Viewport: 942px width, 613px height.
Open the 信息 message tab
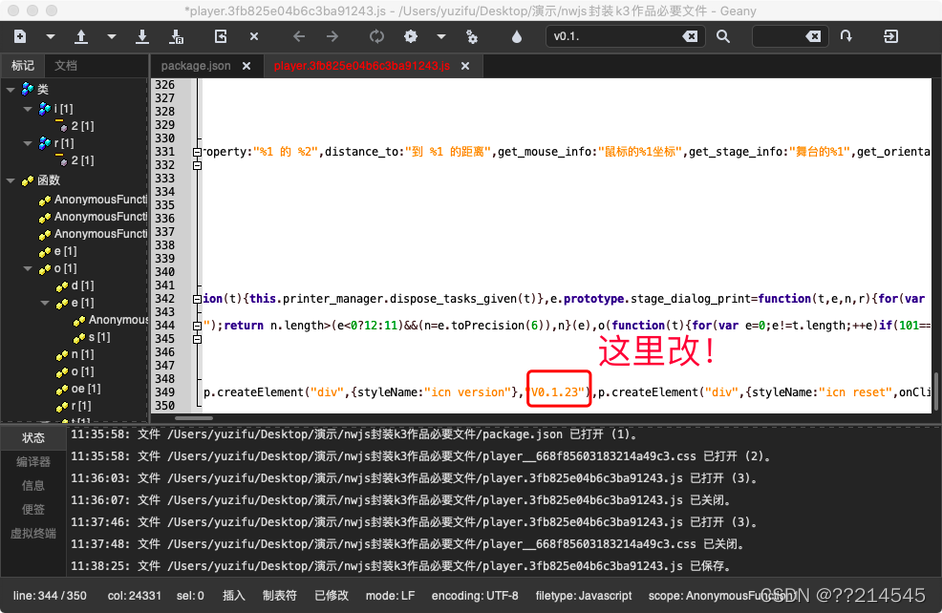pyautogui.click(x=33, y=486)
